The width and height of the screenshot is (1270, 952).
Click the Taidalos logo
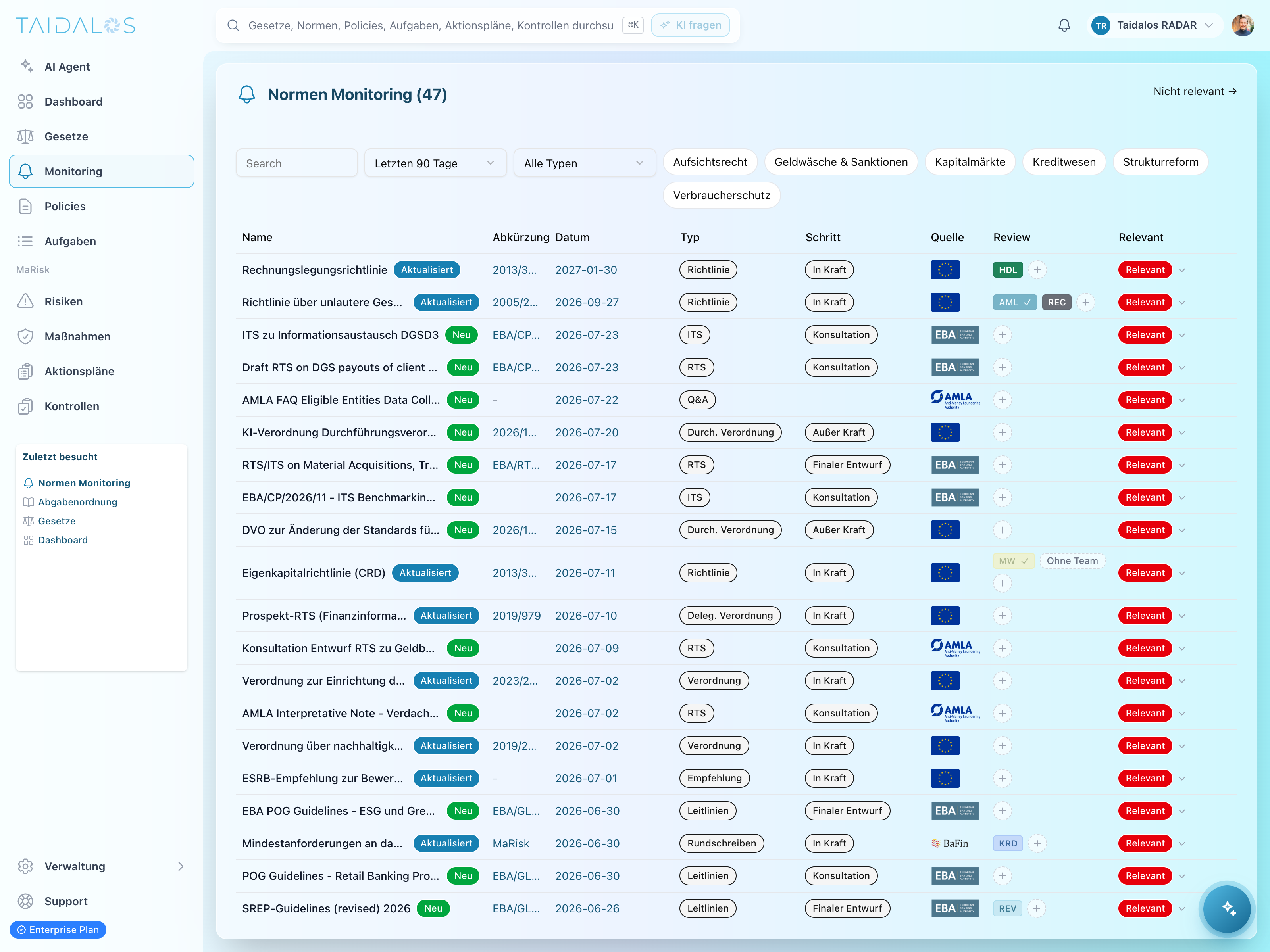[x=75, y=25]
